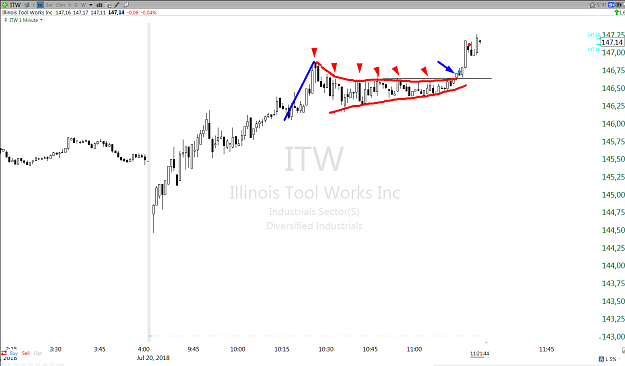Image resolution: width=625 pixels, height=366 pixels.
Task: Switch to the 3m timeframe
Action: coord(49,5)
